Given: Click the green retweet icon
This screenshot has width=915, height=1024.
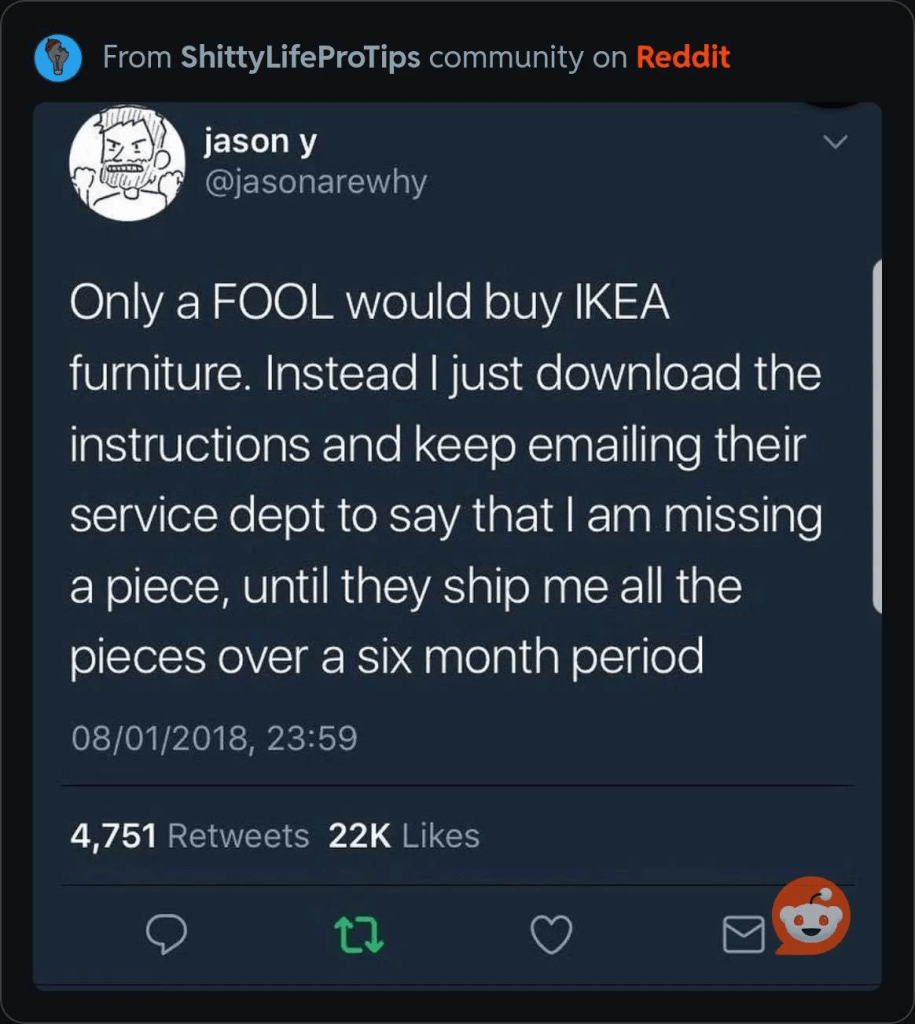Looking at the screenshot, I should point(358,935).
